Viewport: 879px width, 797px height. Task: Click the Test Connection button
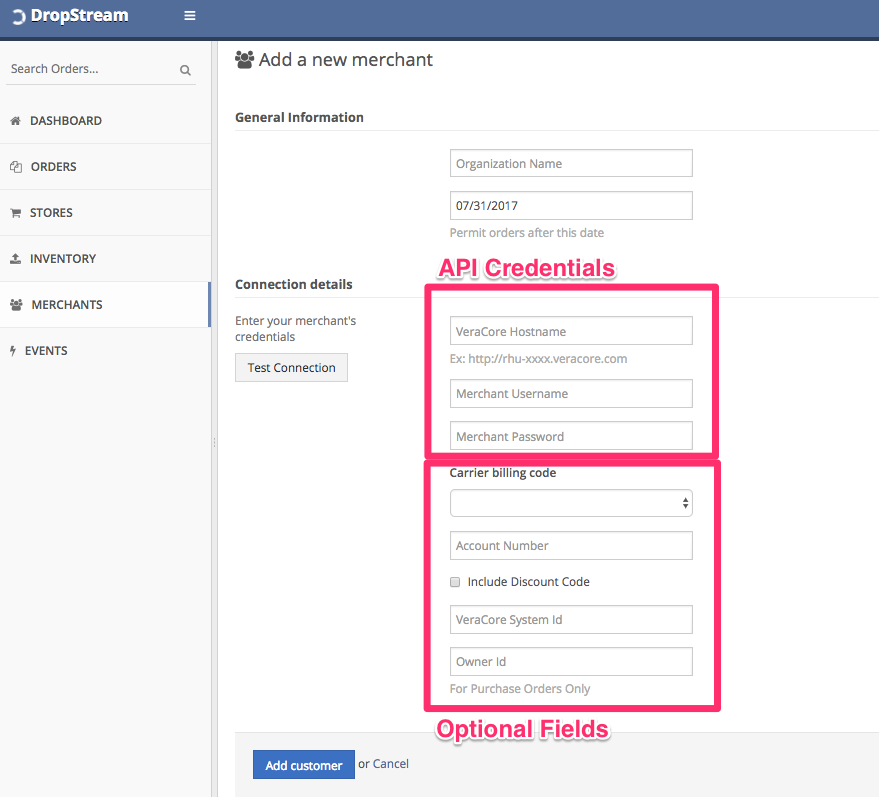[x=291, y=368]
